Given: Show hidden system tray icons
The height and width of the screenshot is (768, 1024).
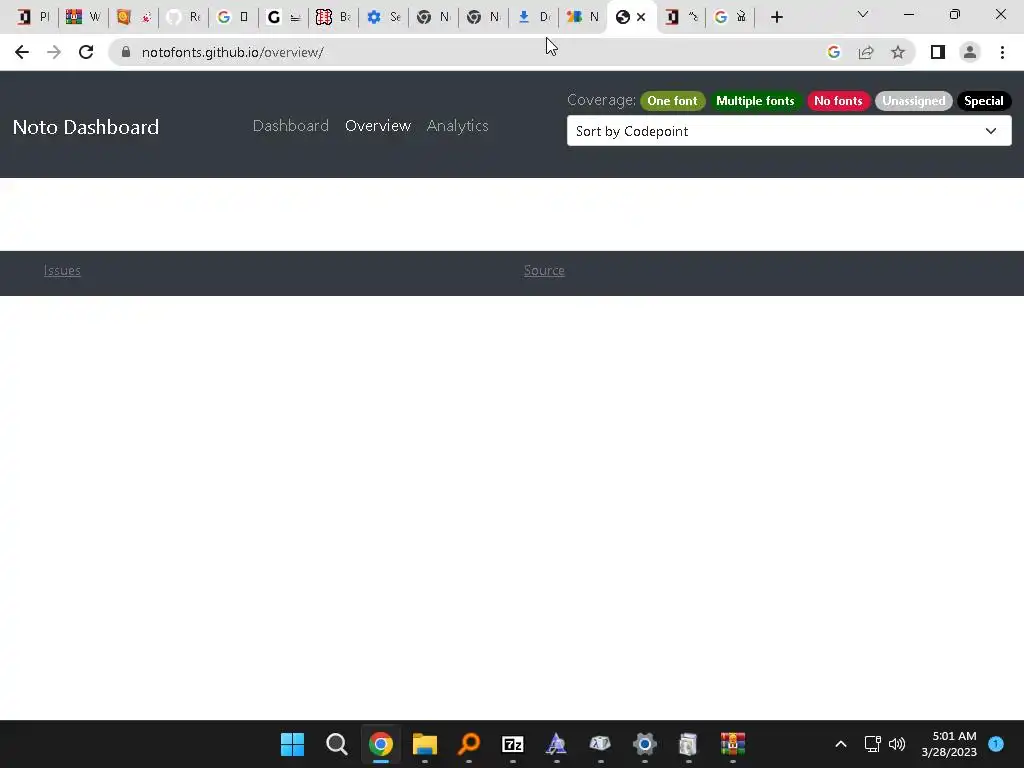Looking at the screenshot, I should pyautogui.click(x=841, y=744).
